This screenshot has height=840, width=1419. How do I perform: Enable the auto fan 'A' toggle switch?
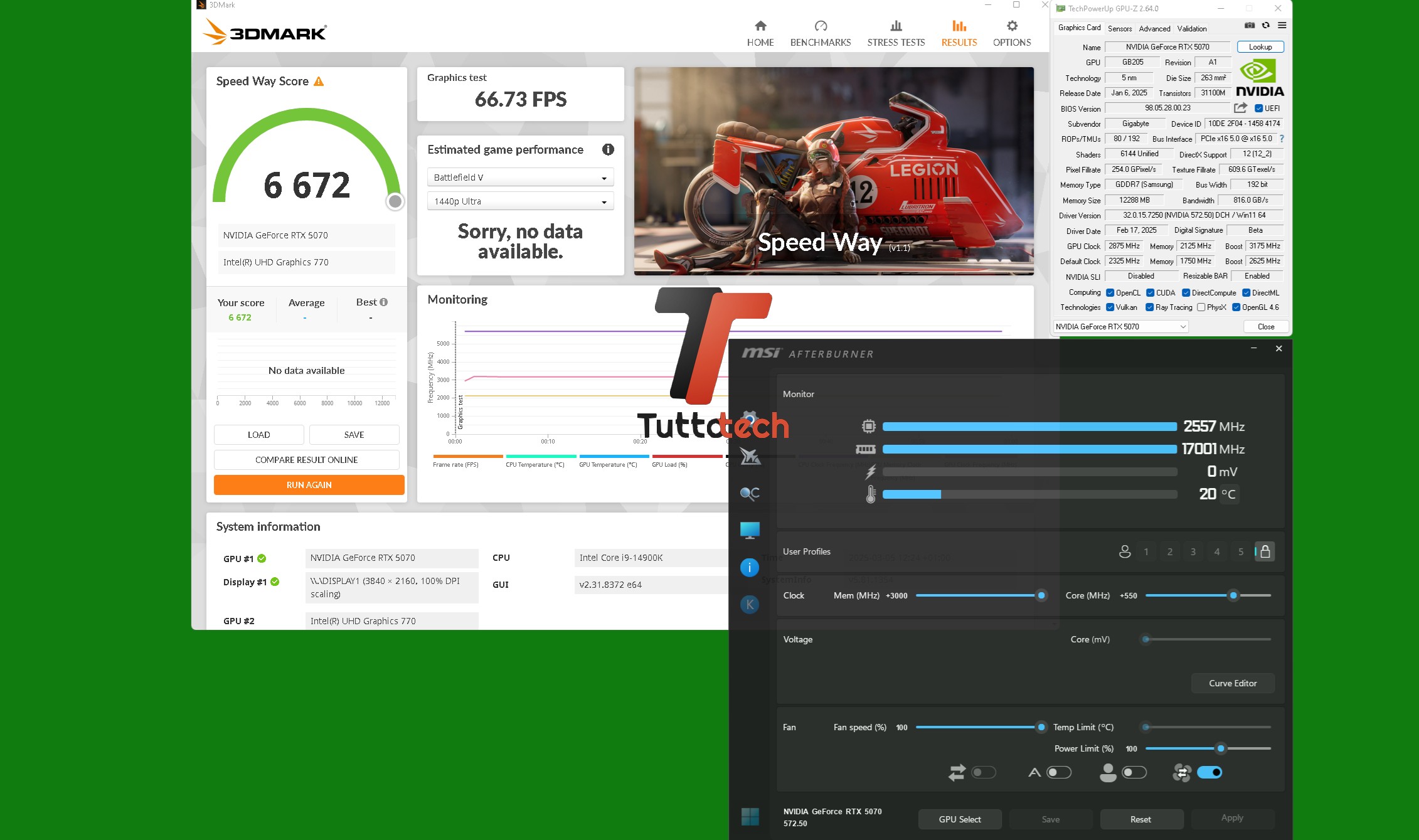point(1059,772)
